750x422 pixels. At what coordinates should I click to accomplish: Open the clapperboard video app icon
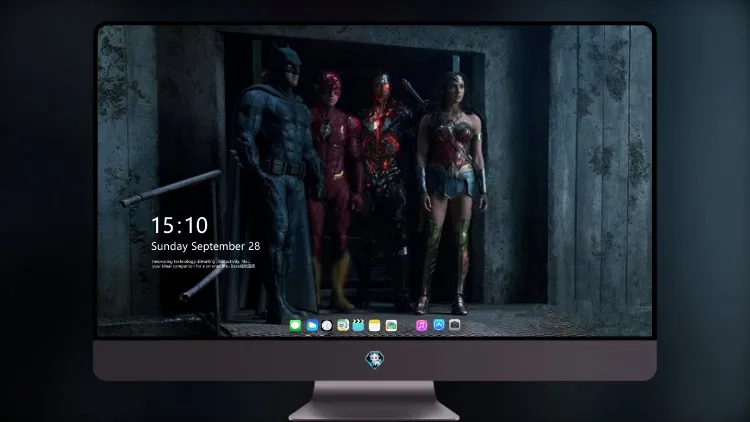click(358, 325)
